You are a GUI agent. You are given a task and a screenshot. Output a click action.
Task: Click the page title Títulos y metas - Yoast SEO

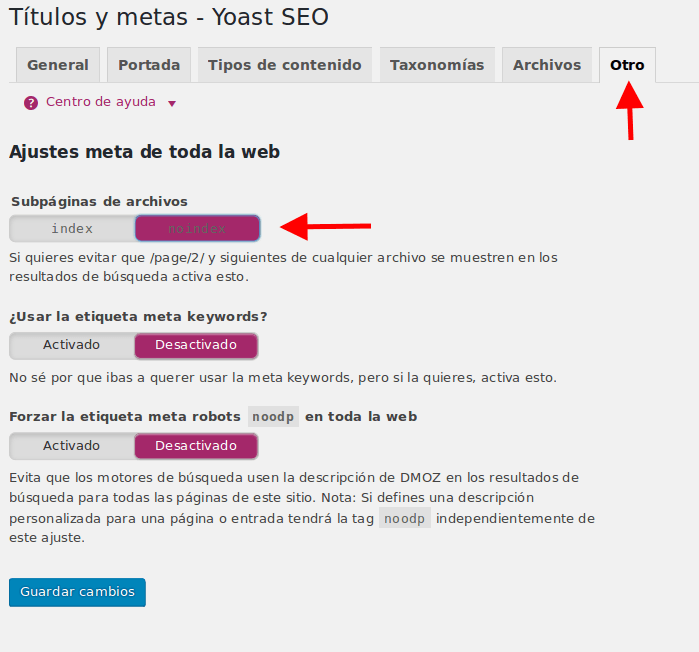(x=169, y=17)
